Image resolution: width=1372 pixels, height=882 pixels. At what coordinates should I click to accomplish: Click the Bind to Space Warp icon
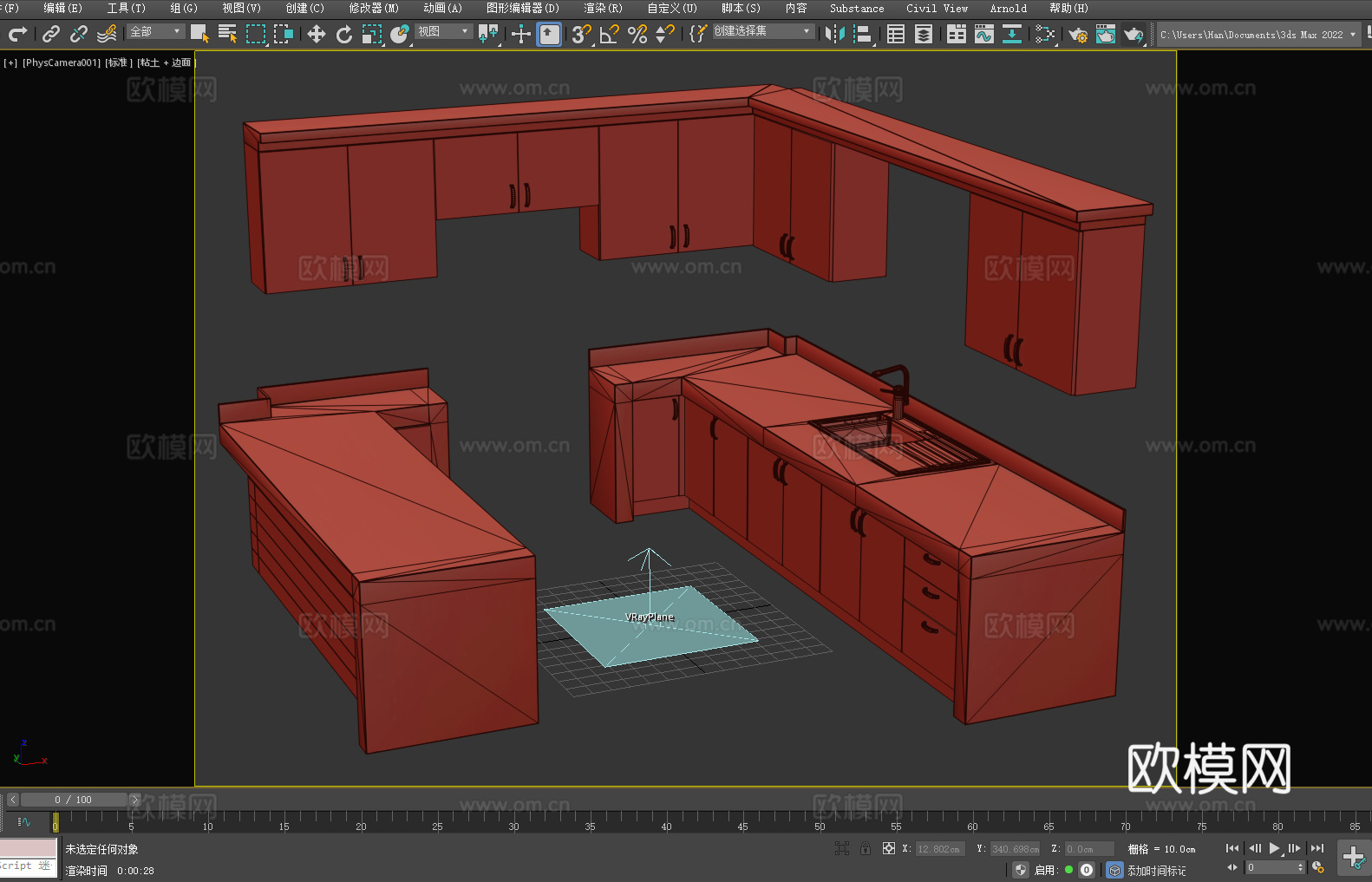coord(107,34)
